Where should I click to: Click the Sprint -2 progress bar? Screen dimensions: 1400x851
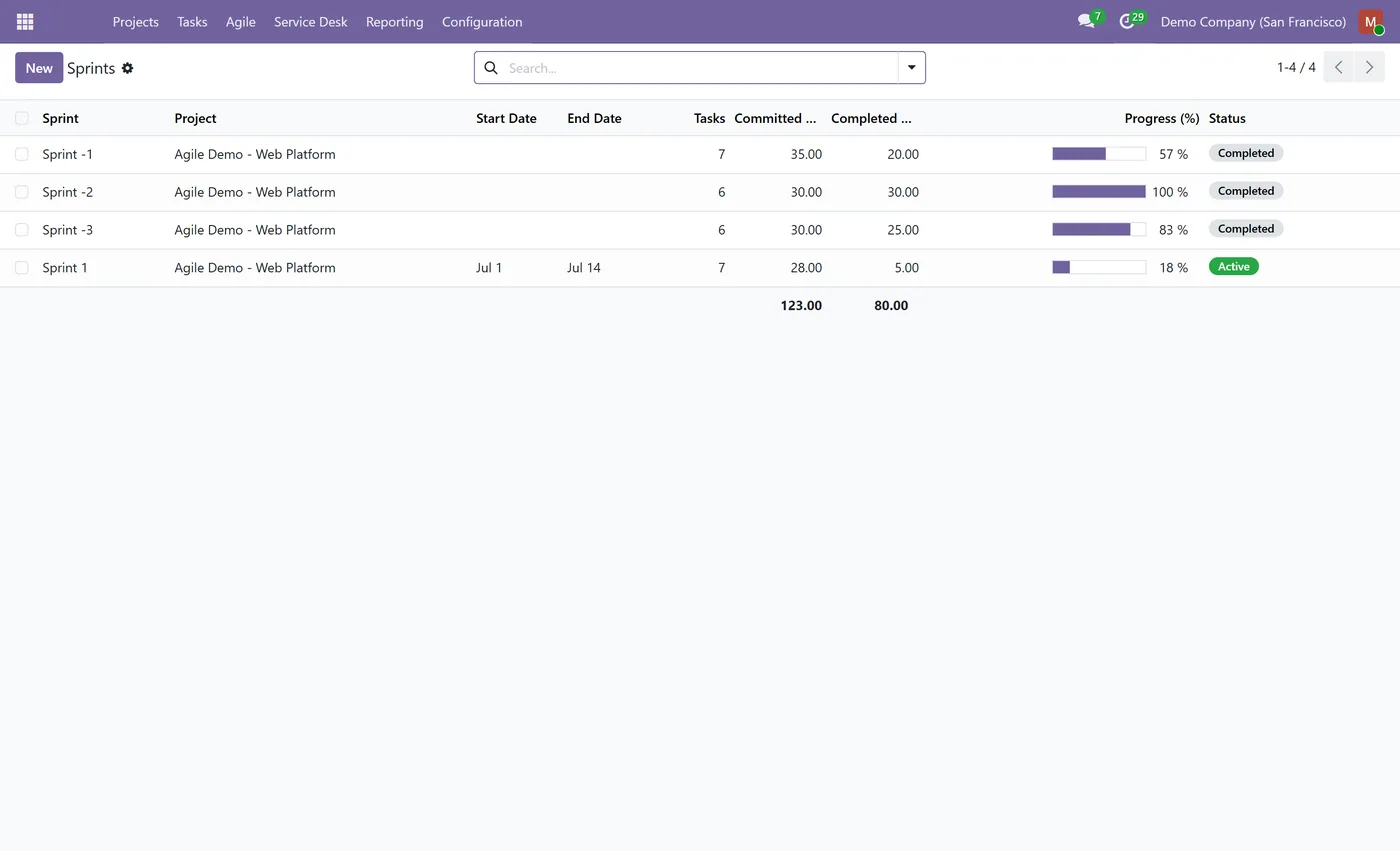point(1099,192)
